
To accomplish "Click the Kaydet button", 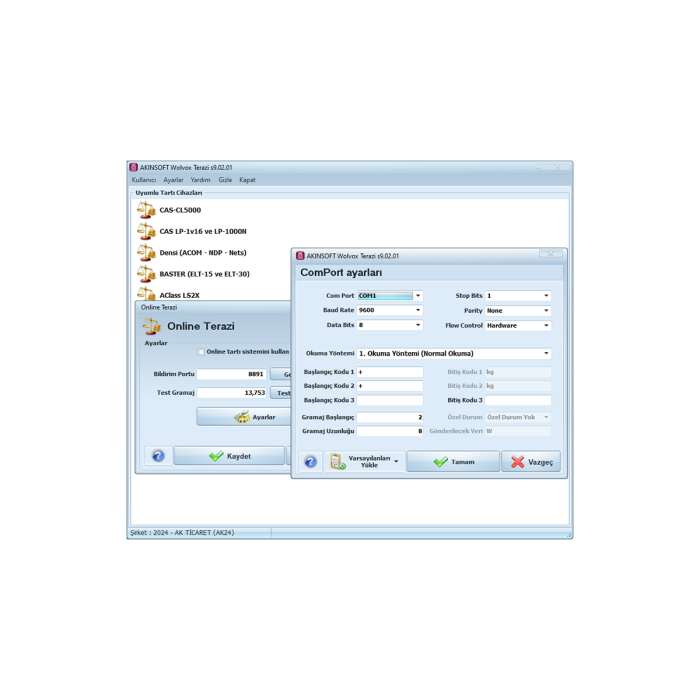I will click(228, 456).
